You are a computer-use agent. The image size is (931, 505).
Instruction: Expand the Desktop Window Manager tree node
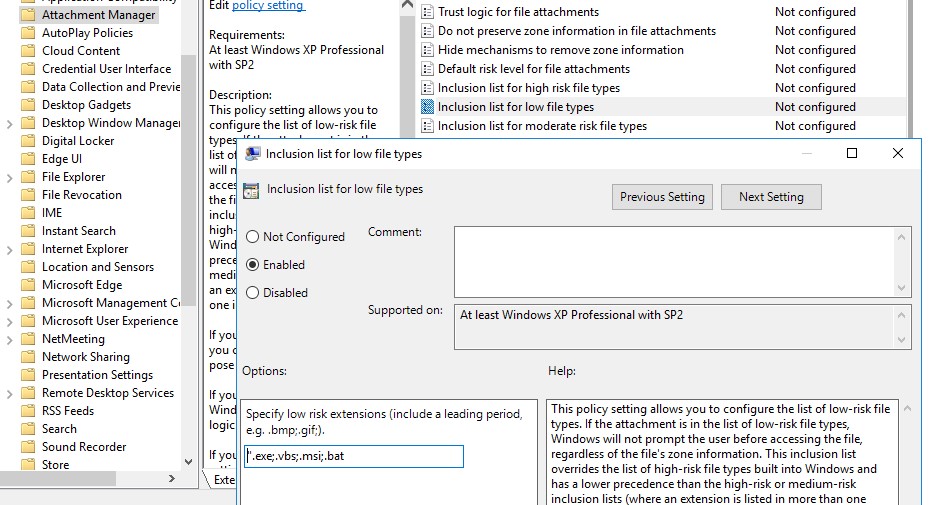(9, 123)
